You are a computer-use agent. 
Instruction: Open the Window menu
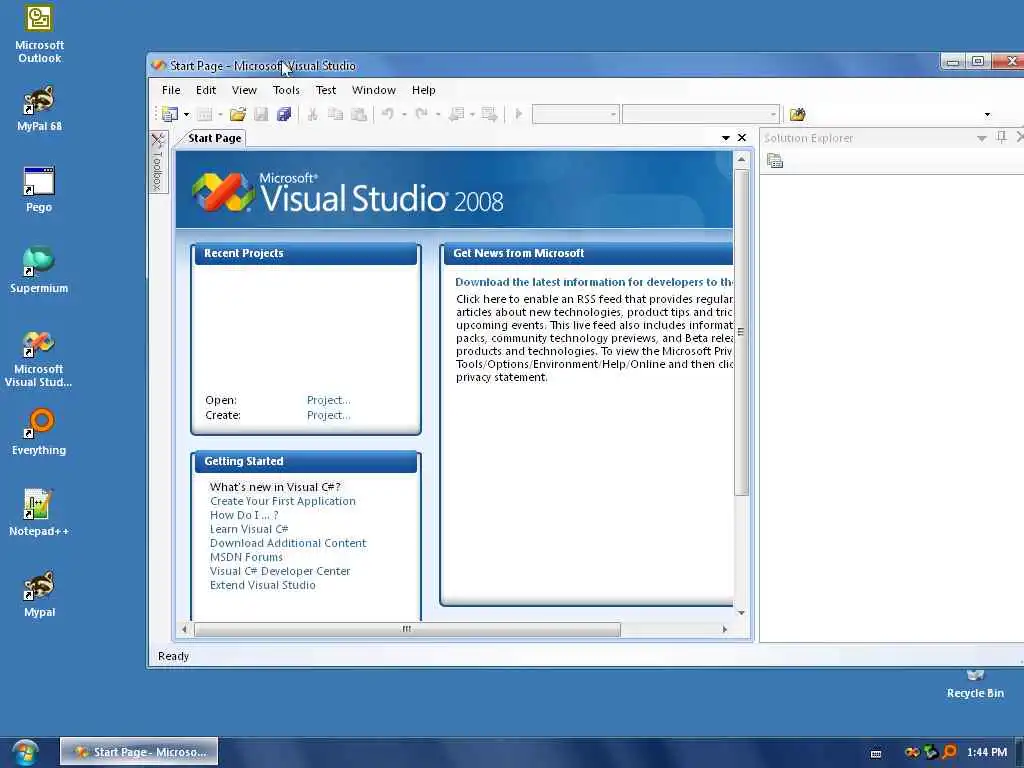click(374, 90)
